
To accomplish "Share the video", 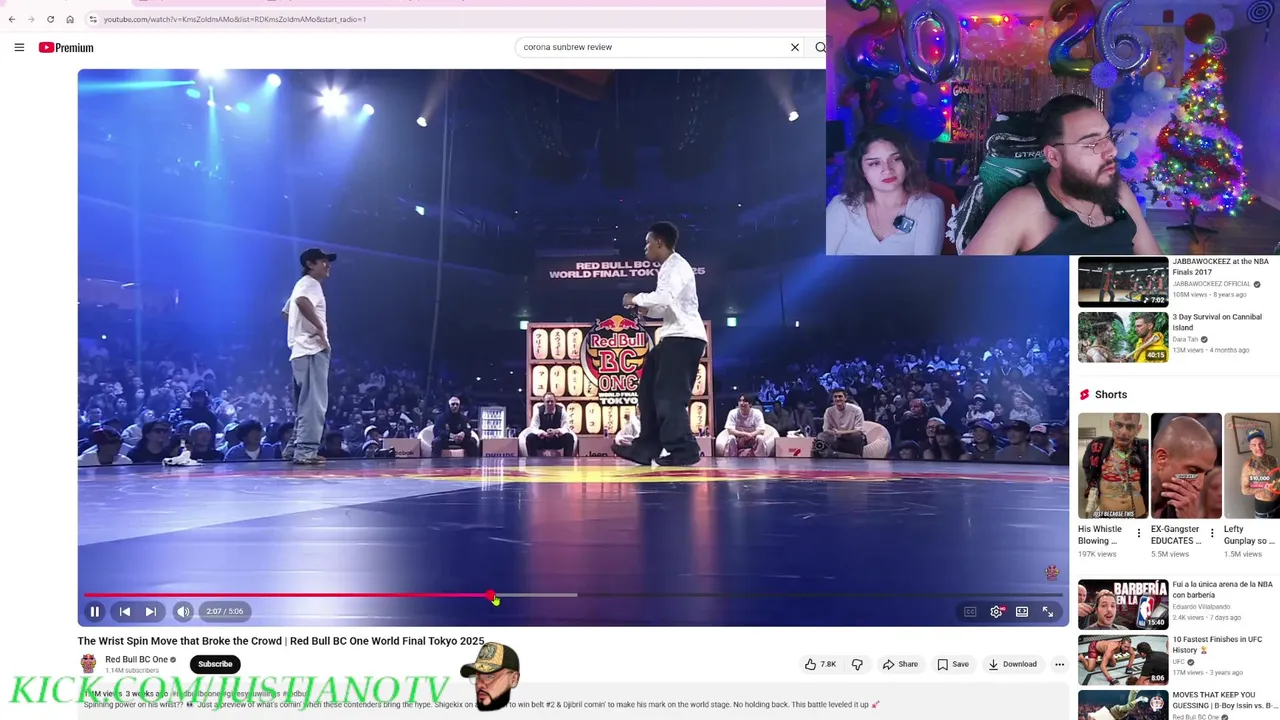I will pyautogui.click(x=900, y=664).
